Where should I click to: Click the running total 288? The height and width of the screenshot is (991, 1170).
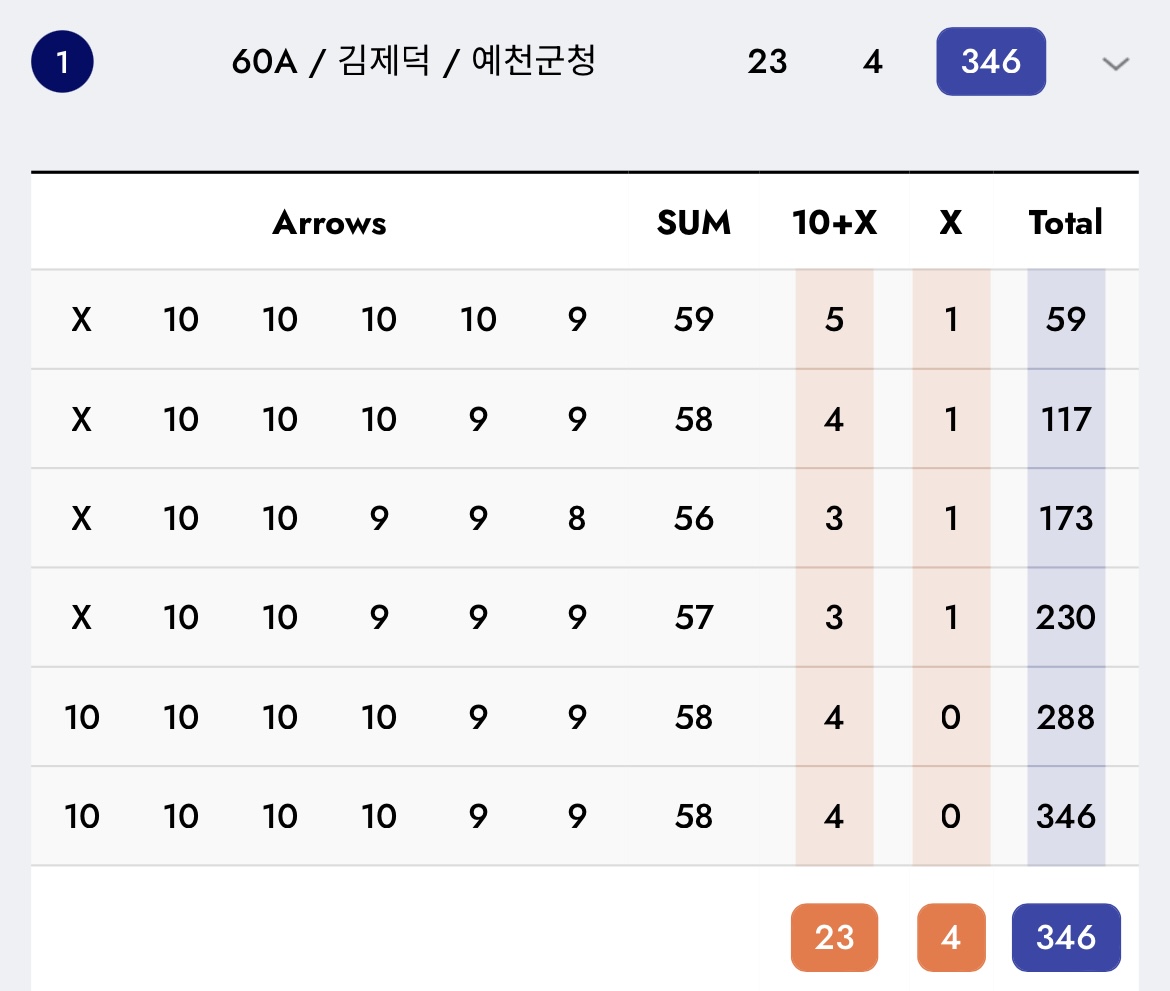pyautogui.click(x=1065, y=717)
